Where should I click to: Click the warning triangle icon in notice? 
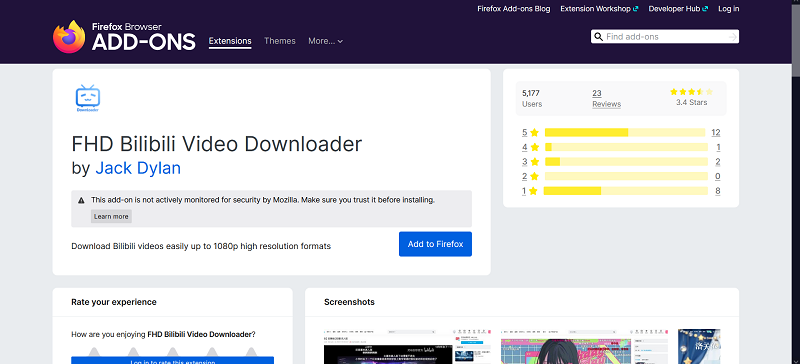pos(81,201)
